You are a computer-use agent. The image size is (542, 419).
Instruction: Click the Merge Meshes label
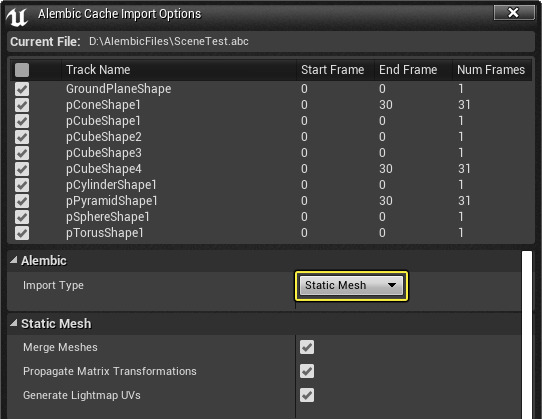pos(60,347)
